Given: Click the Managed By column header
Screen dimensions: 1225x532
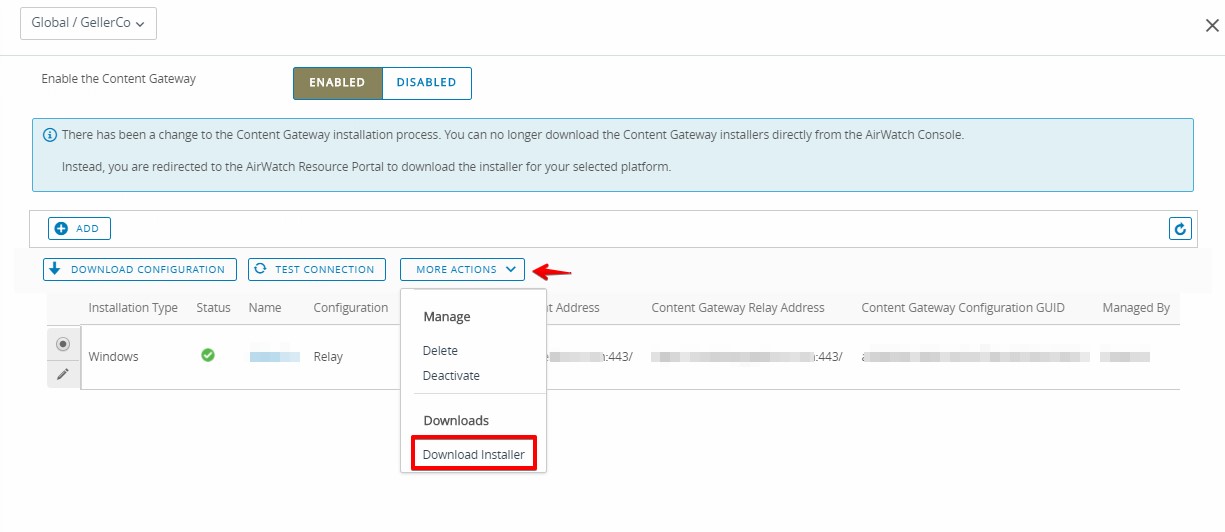Looking at the screenshot, I should click(1135, 308).
